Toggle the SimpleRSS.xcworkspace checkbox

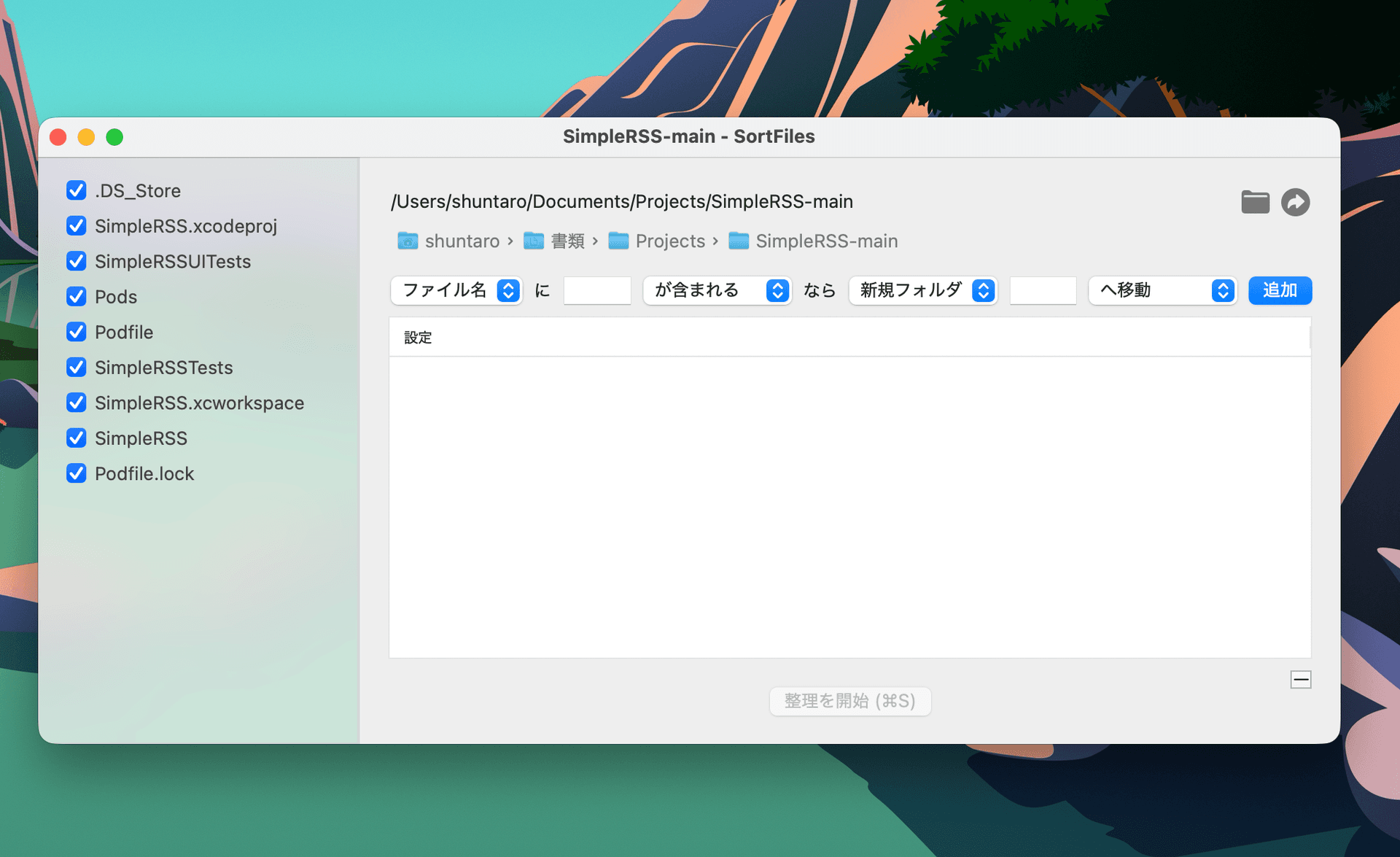[x=77, y=403]
